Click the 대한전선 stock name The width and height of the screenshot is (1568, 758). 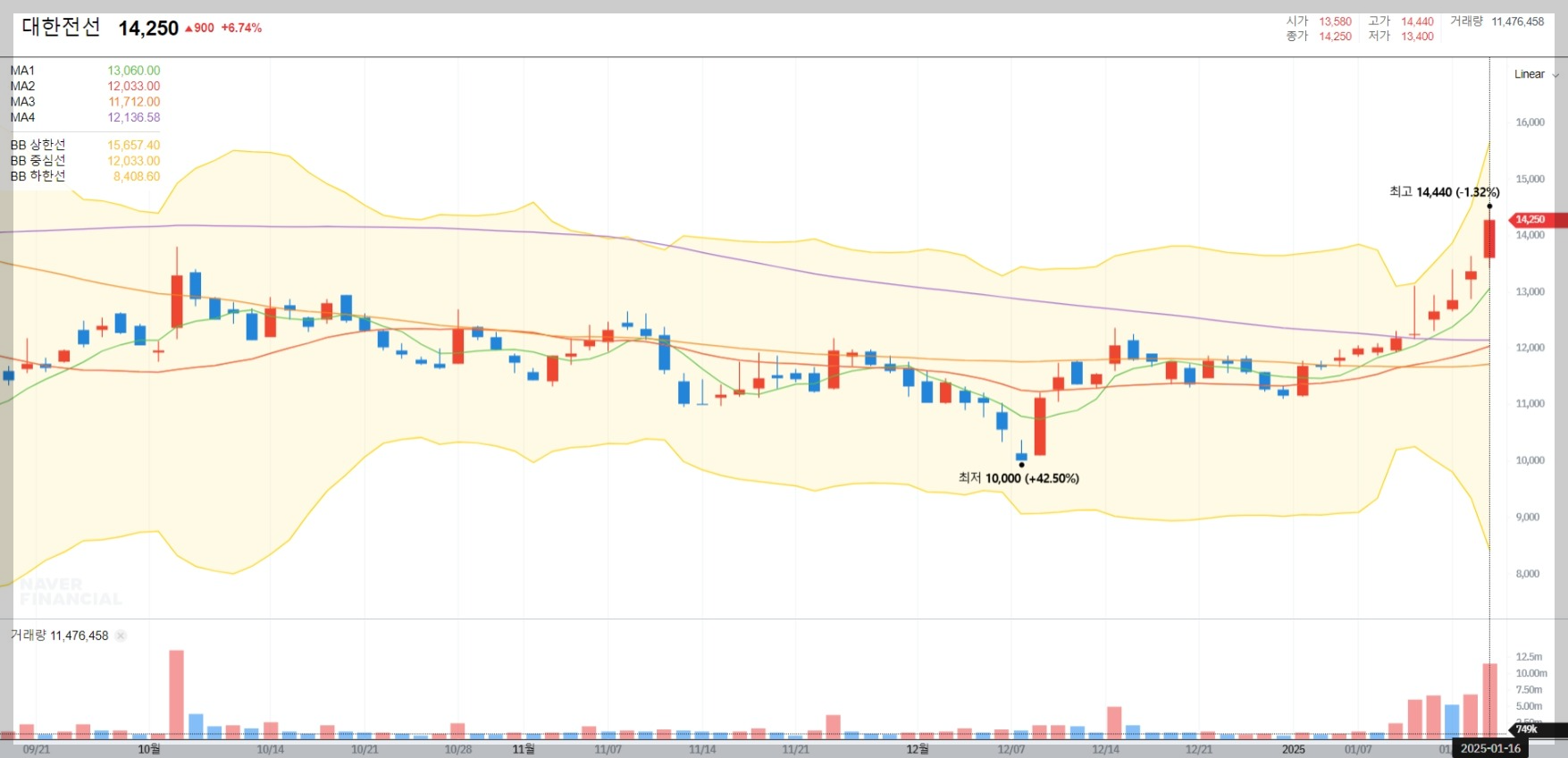[x=62, y=27]
